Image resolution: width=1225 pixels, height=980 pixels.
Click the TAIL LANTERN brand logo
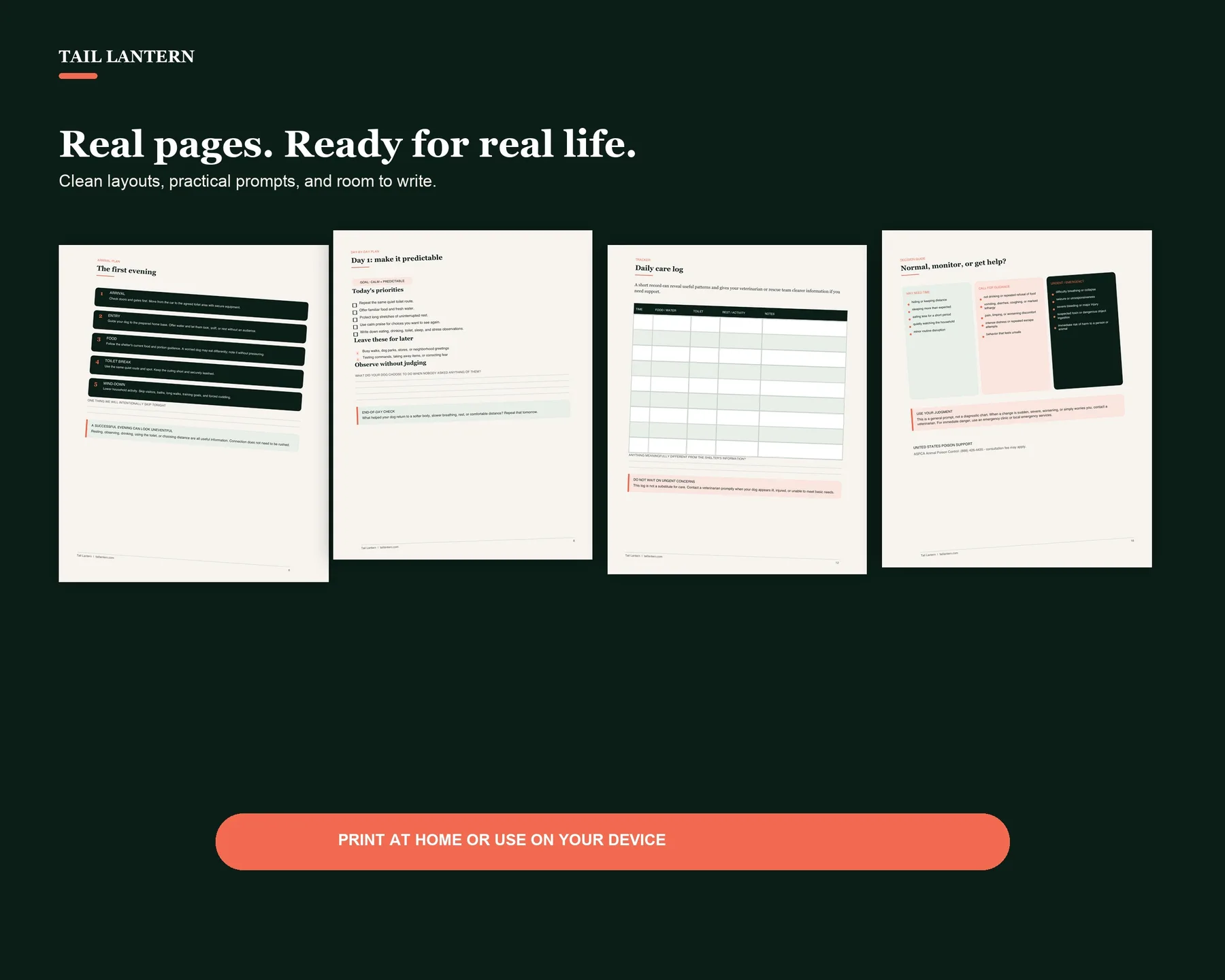point(127,56)
